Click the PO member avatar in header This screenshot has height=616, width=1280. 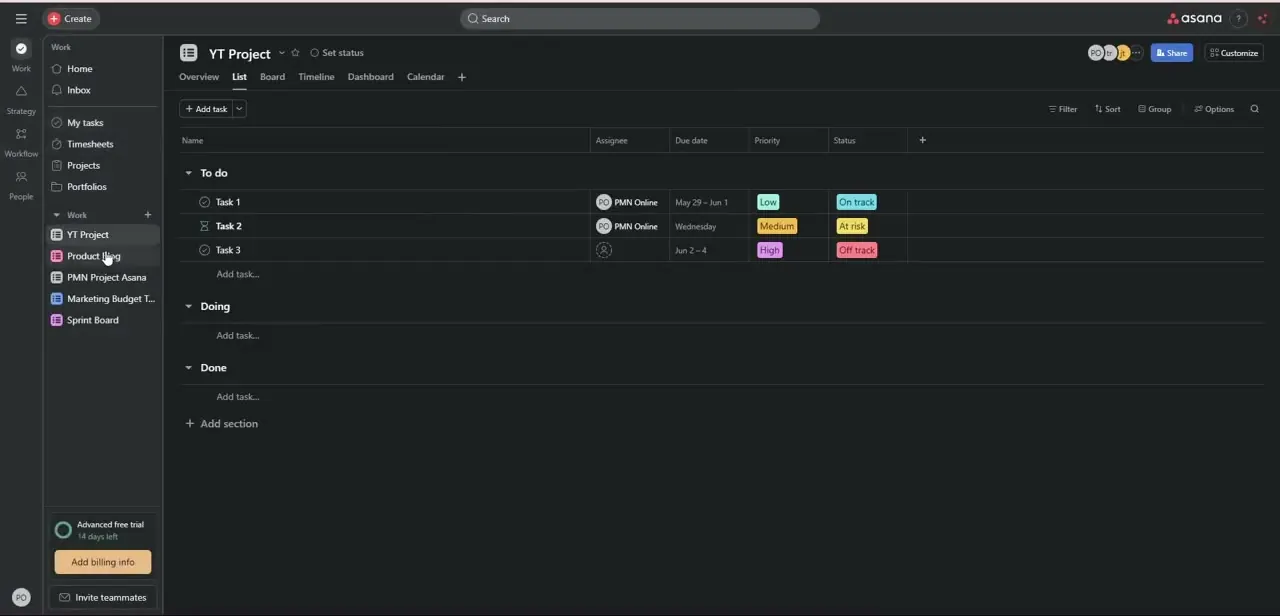[x=1095, y=53]
